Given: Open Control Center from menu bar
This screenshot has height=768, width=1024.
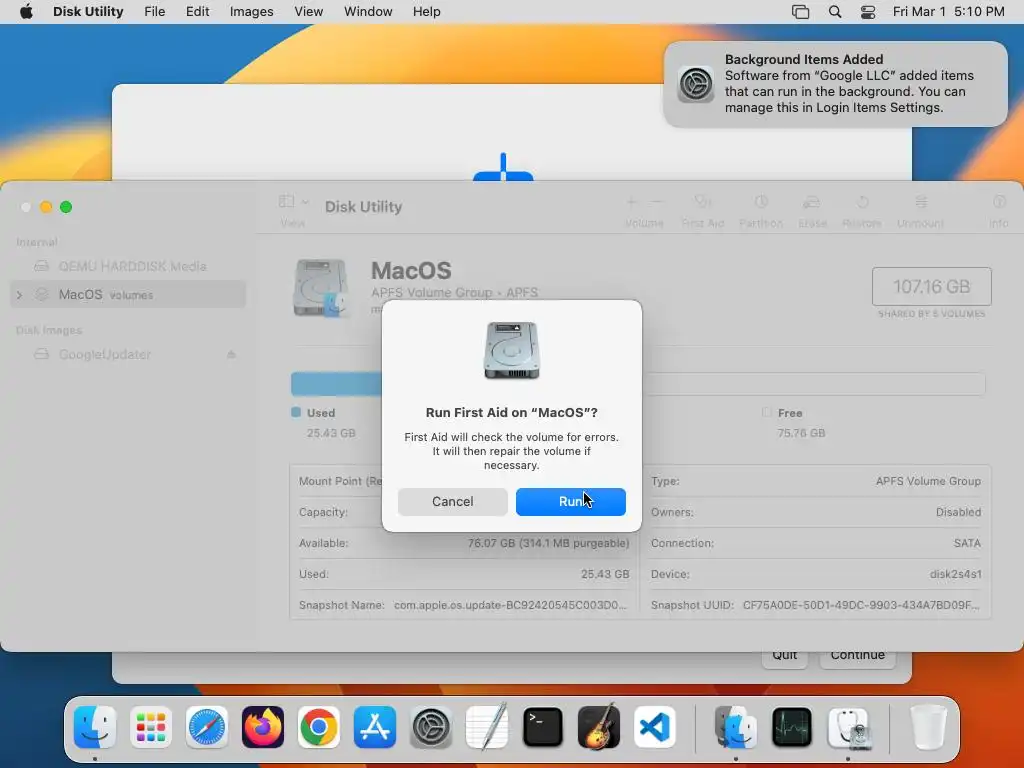Looking at the screenshot, I should tap(868, 12).
